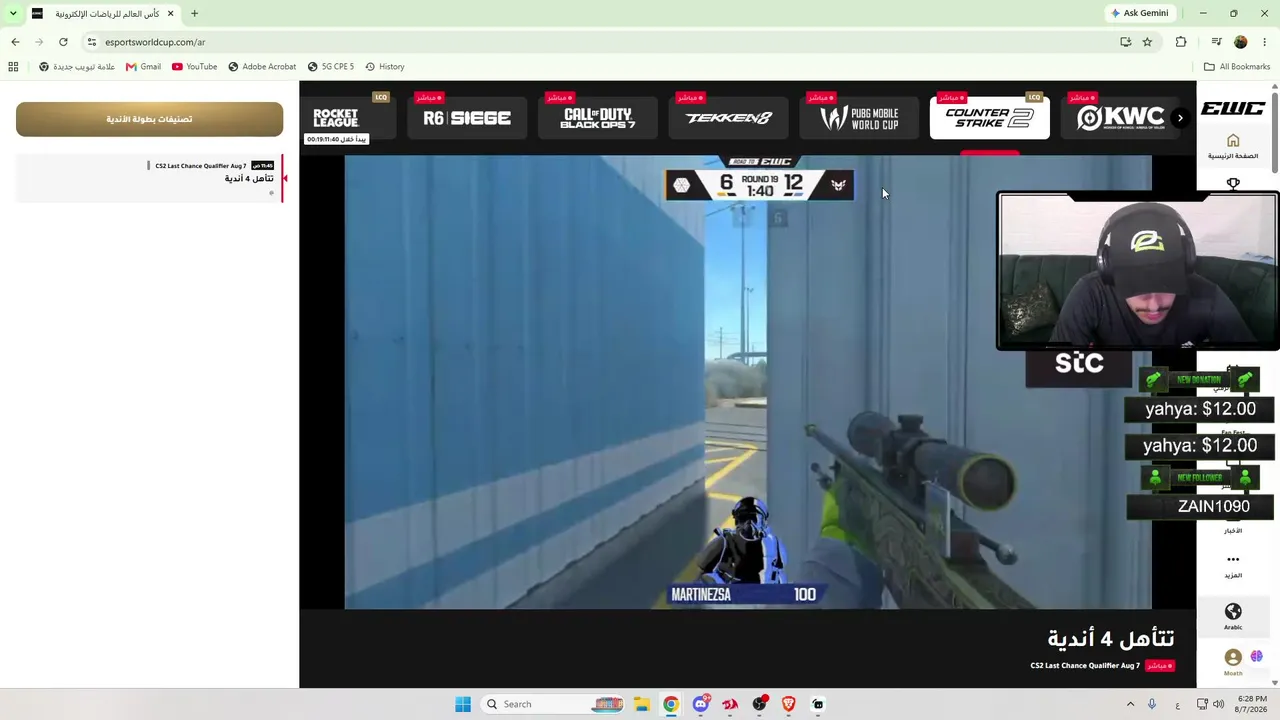Image resolution: width=1280 pixels, height=720 pixels.
Task: Open the CS2 Last Chance Qualifier schedule card
Action: 149,178
